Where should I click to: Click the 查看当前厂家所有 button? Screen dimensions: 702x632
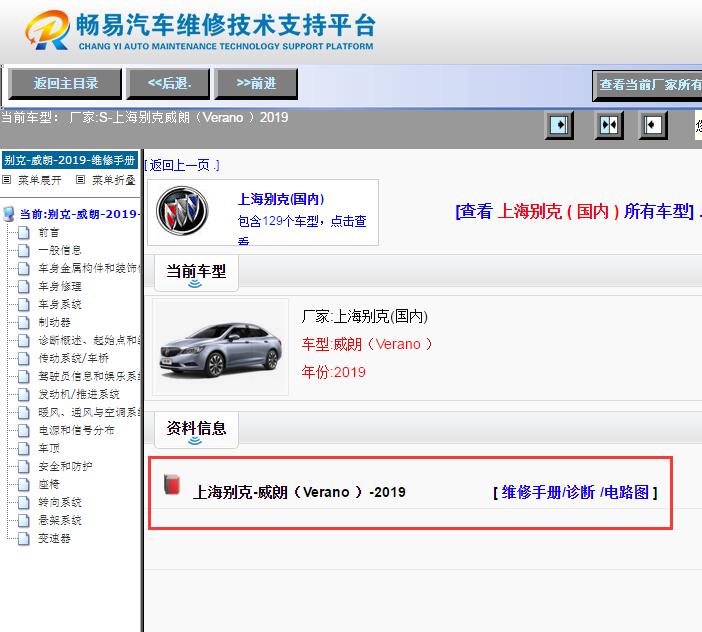[x=648, y=85]
